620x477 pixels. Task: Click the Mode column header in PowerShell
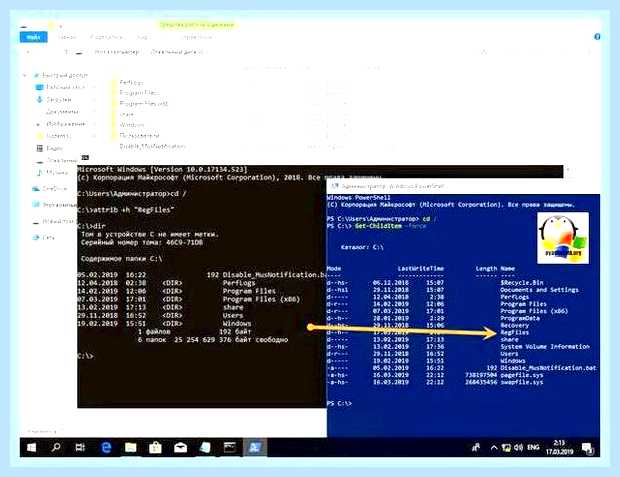pyautogui.click(x=334, y=269)
